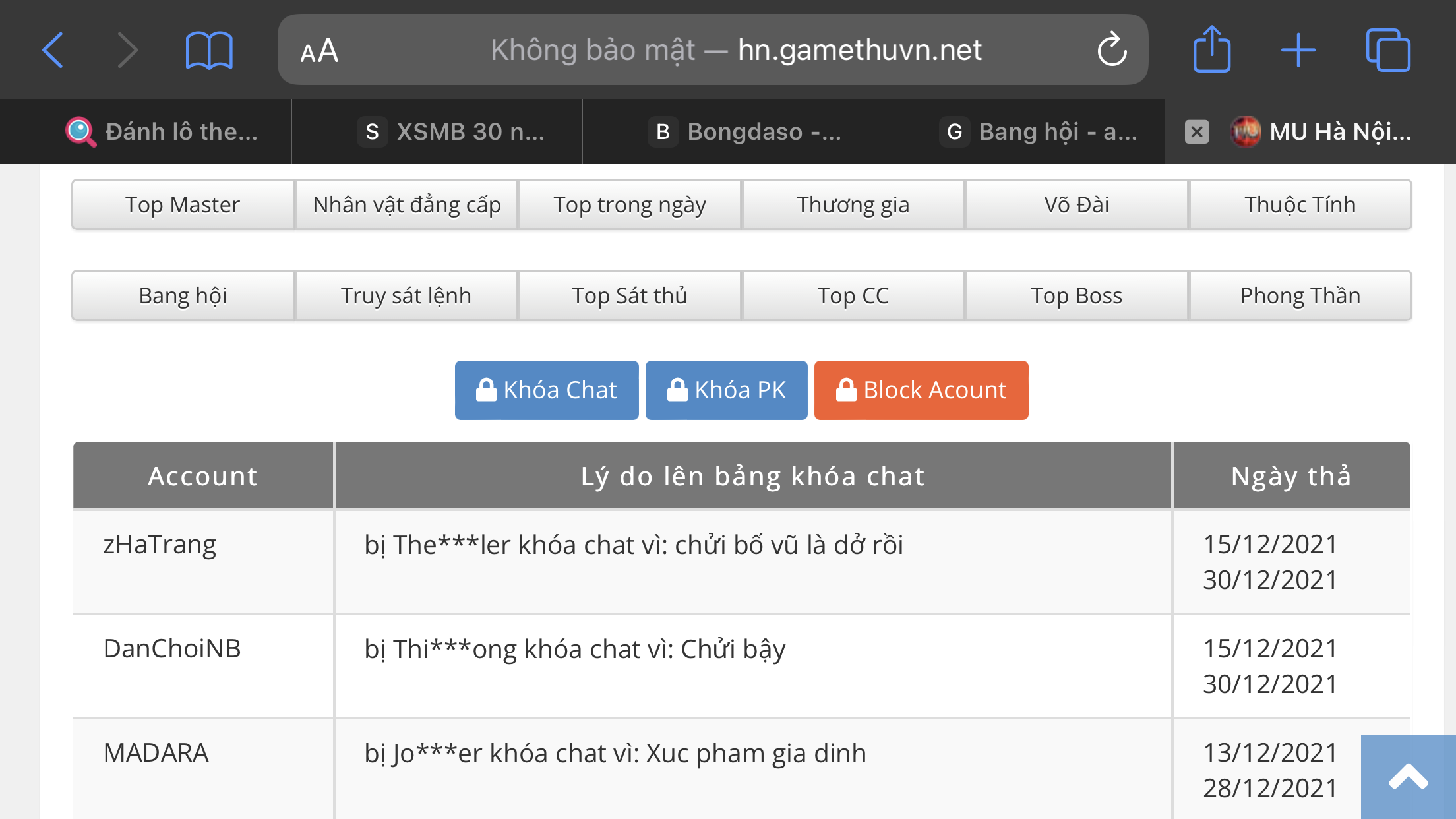Screen dimensions: 1456x819
Task: Open a new tab with plus icon
Action: tap(1298, 50)
